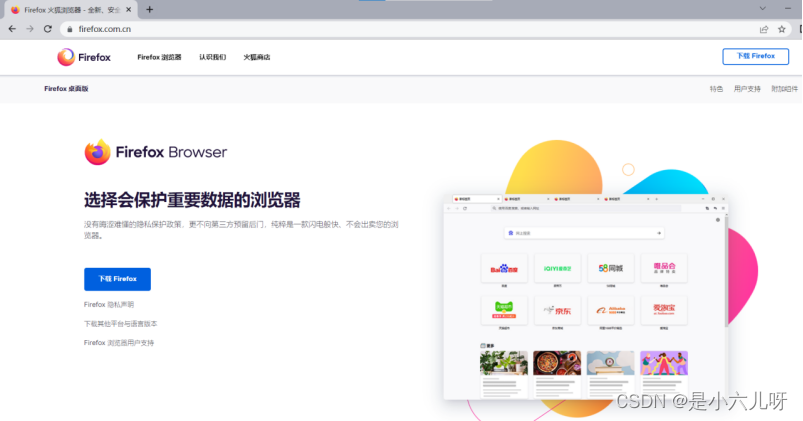This screenshot has height=421, width=803.
Task: Open the 用户支持 link
Action: pyautogui.click(x=747, y=89)
